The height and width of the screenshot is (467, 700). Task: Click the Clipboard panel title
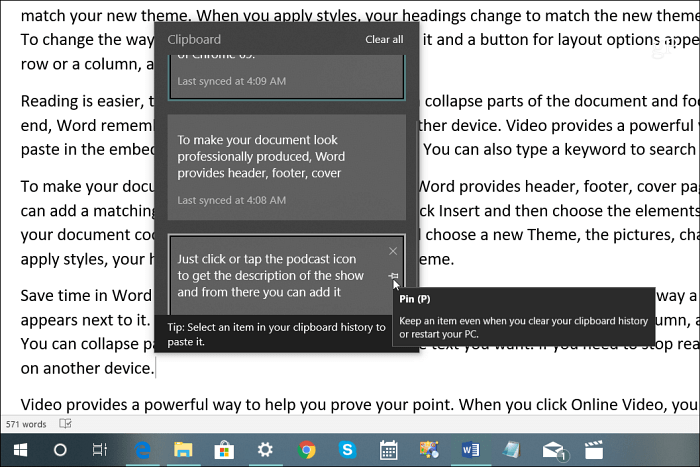194,39
